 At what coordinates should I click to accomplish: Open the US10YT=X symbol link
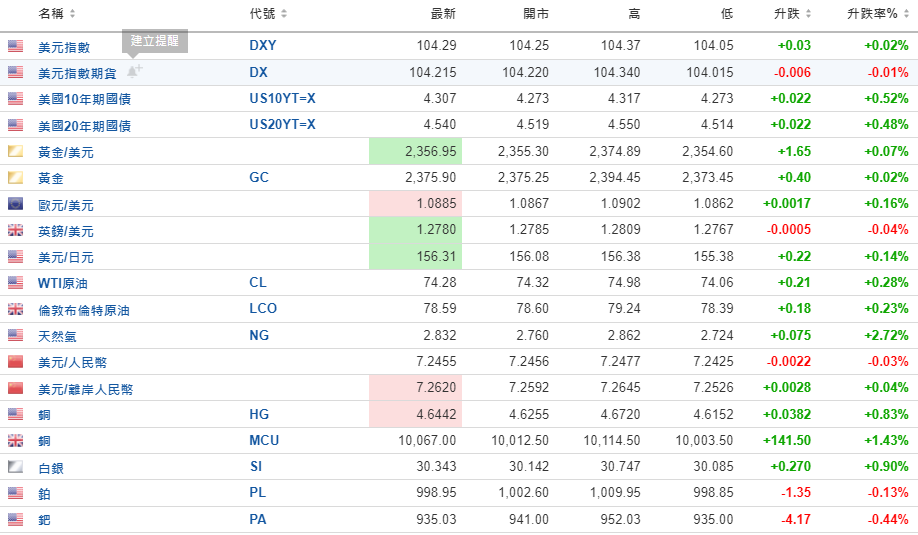[283, 98]
